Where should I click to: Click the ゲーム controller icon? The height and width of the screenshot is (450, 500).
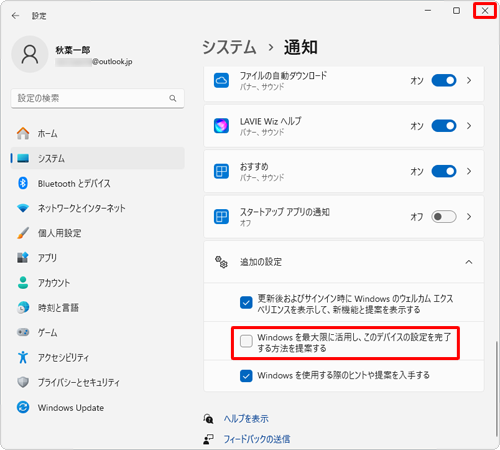point(23,332)
